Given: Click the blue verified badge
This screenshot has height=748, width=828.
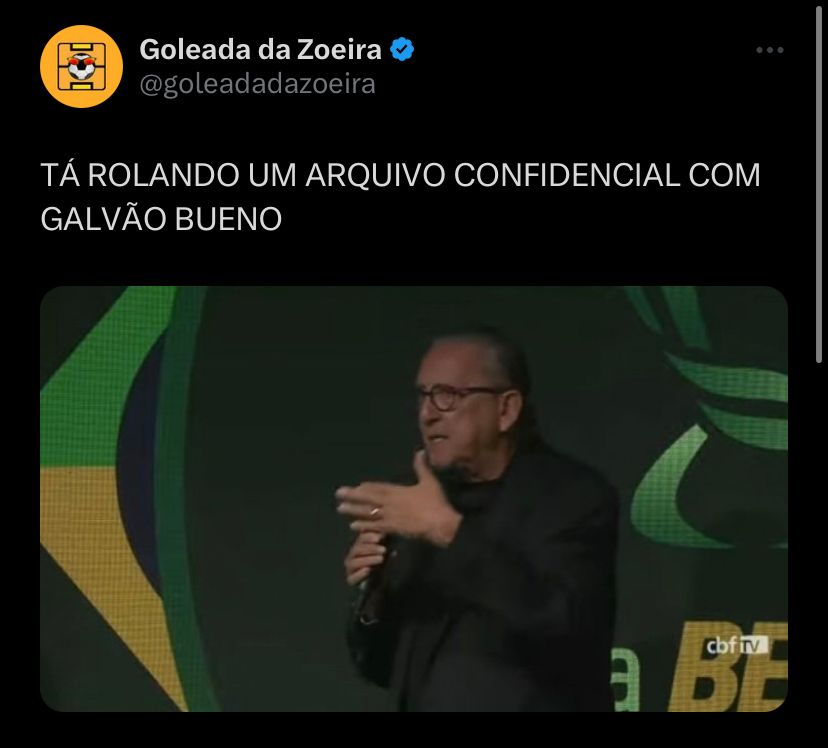Looking at the screenshot, I should point(402,50).
